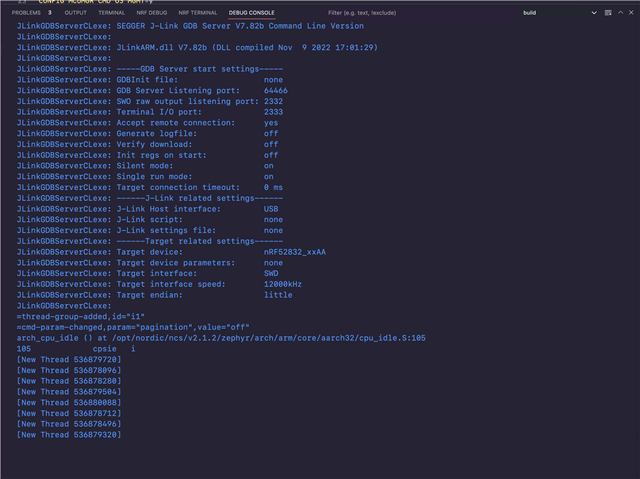This screenshot has height=479, width=640.
Task: Click the '=cmd-param-changed' pagination line
Action: point(133,327)
